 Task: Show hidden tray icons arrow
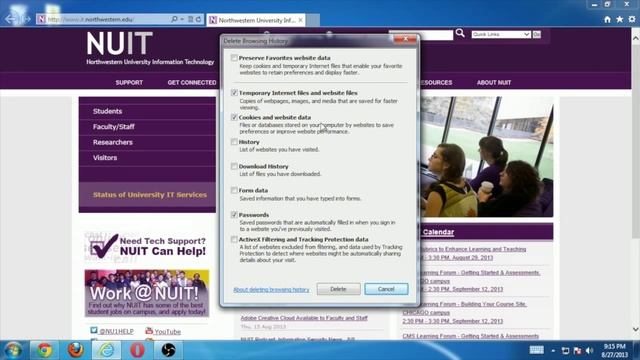pos(553,350)
